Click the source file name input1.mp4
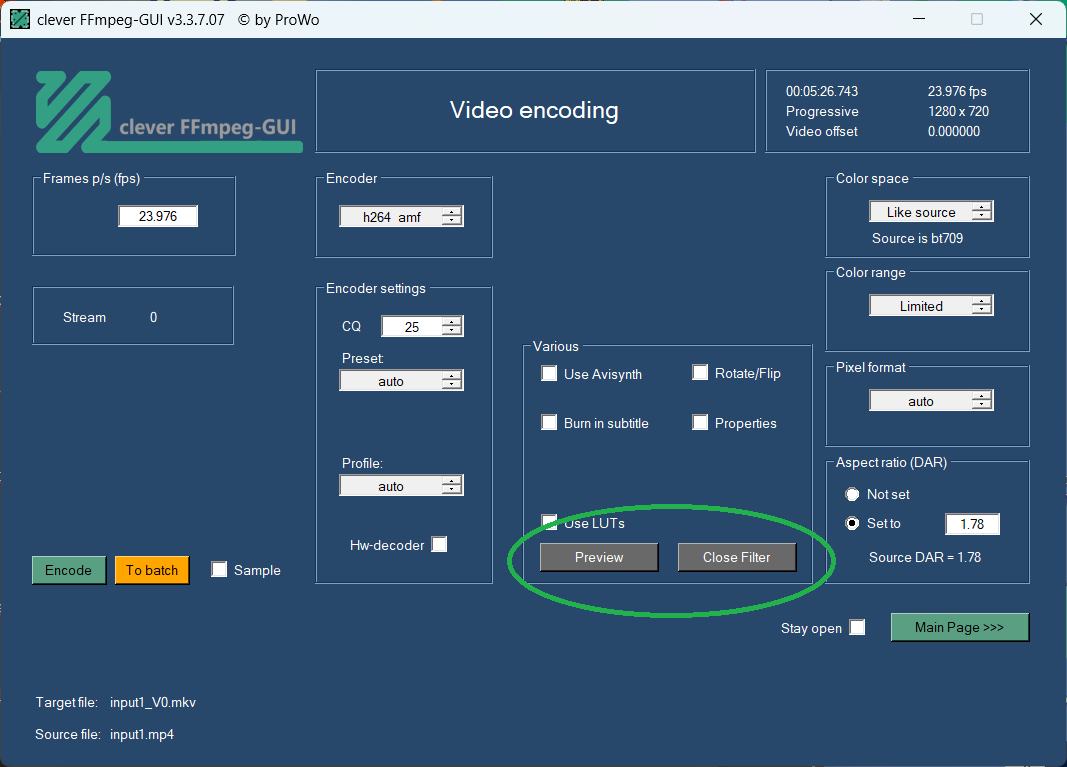The height and width of the screenshot is (767, 1067). (142, 734)
